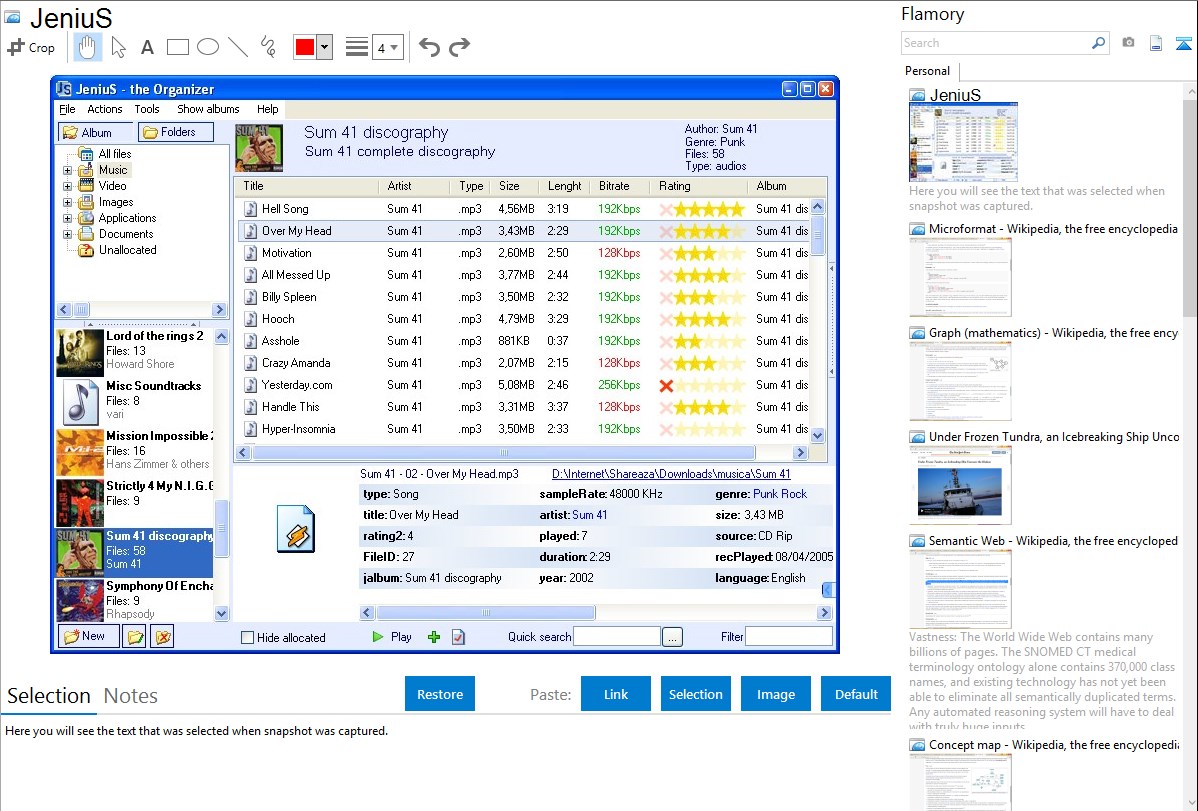1198x811 pixels.
Task: Click the Unallocated folder icon
Action: point(86,250)
